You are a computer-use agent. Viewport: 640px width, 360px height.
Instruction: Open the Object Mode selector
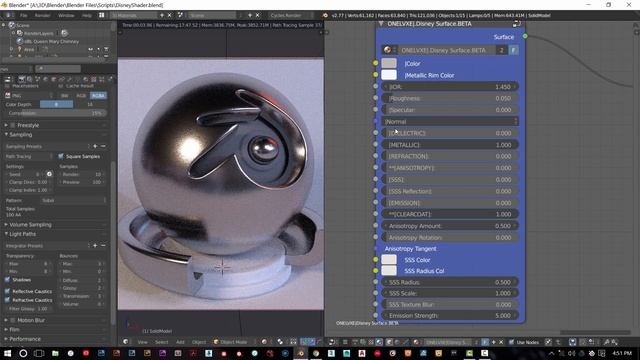point(234,342)
